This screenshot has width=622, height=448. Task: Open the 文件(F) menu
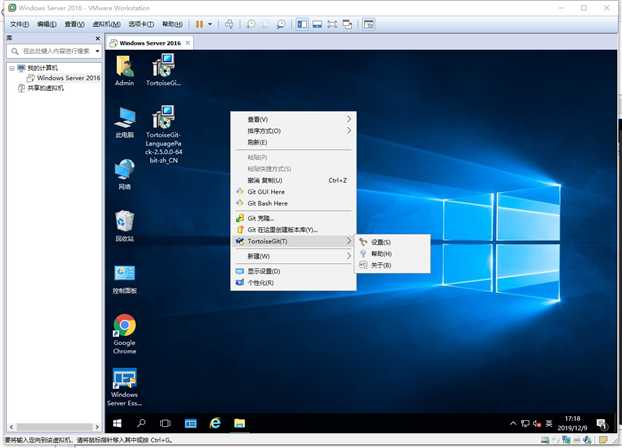coord(19,24)
